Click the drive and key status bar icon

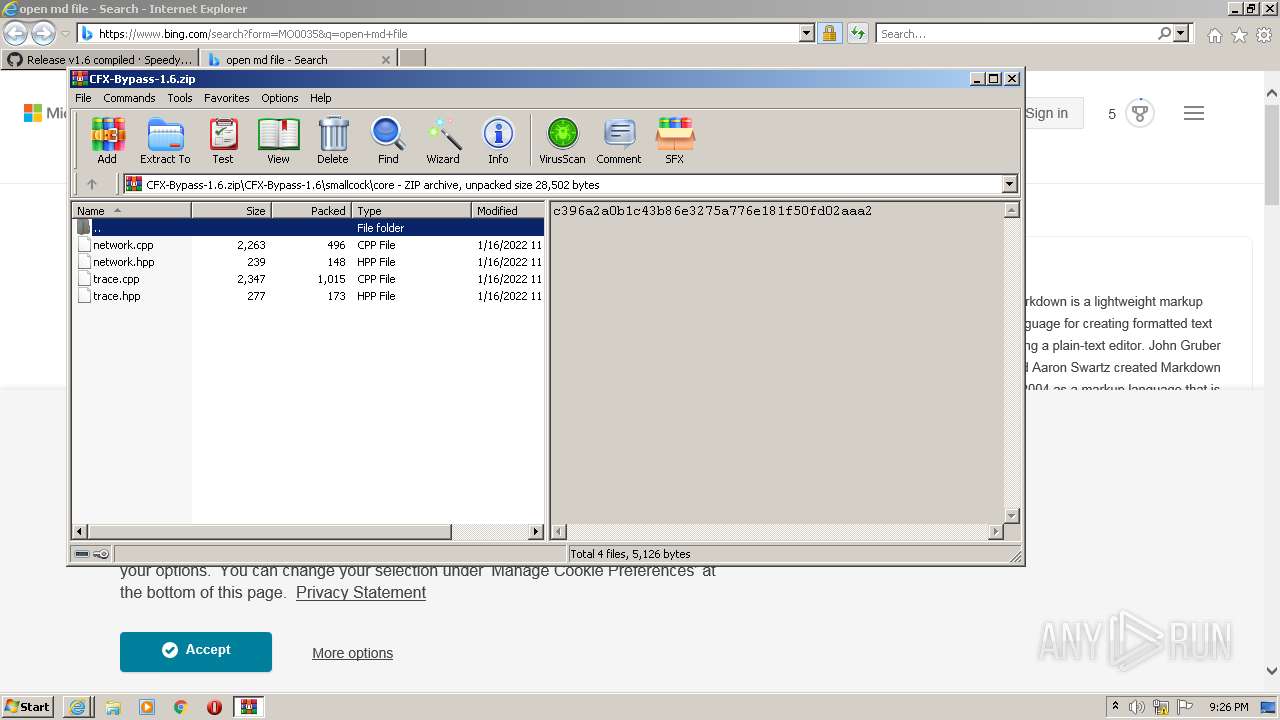coord(92,553)
